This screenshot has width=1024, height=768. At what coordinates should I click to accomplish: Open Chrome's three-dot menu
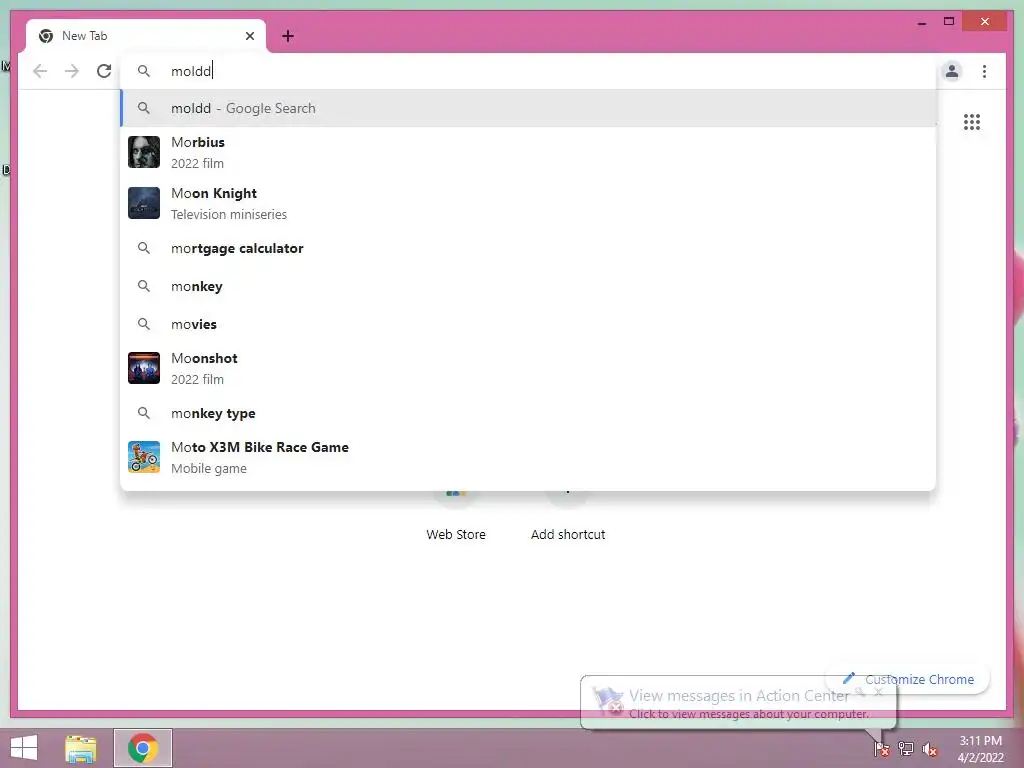[x=984, y=71]
